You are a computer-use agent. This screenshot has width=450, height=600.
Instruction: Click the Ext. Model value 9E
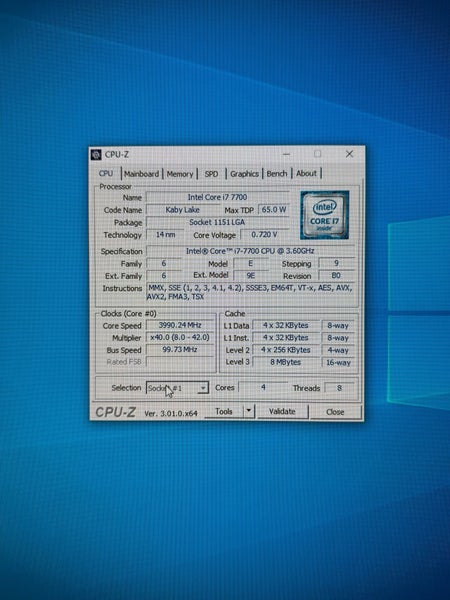coord(251,276)
